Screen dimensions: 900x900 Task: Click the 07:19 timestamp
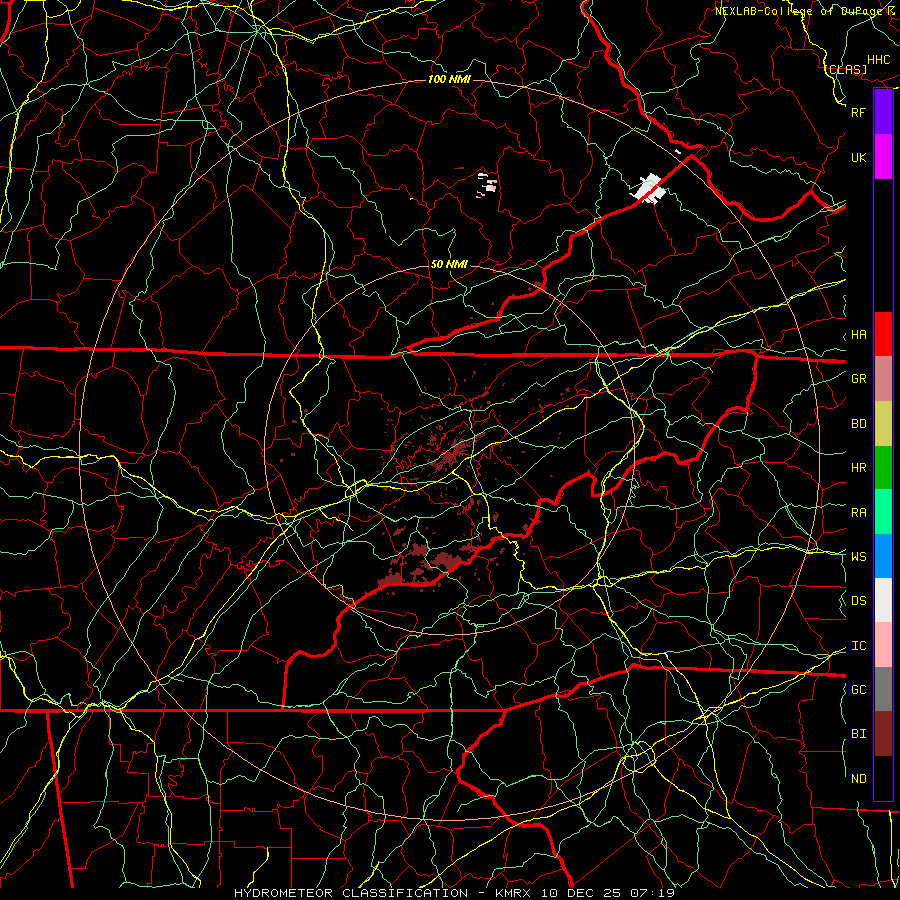click(651, 893)
